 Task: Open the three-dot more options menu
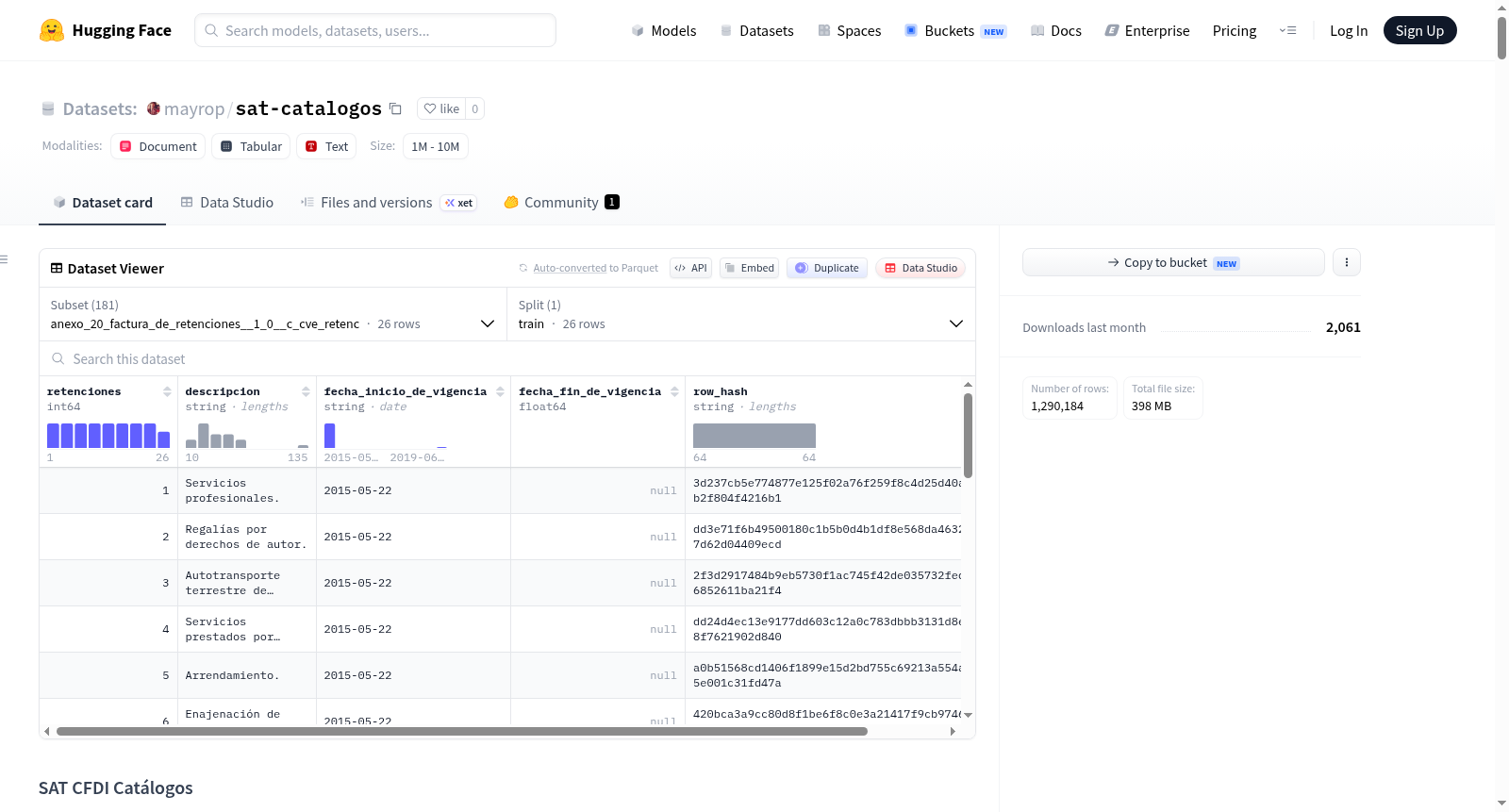[x=1347, y=262]
